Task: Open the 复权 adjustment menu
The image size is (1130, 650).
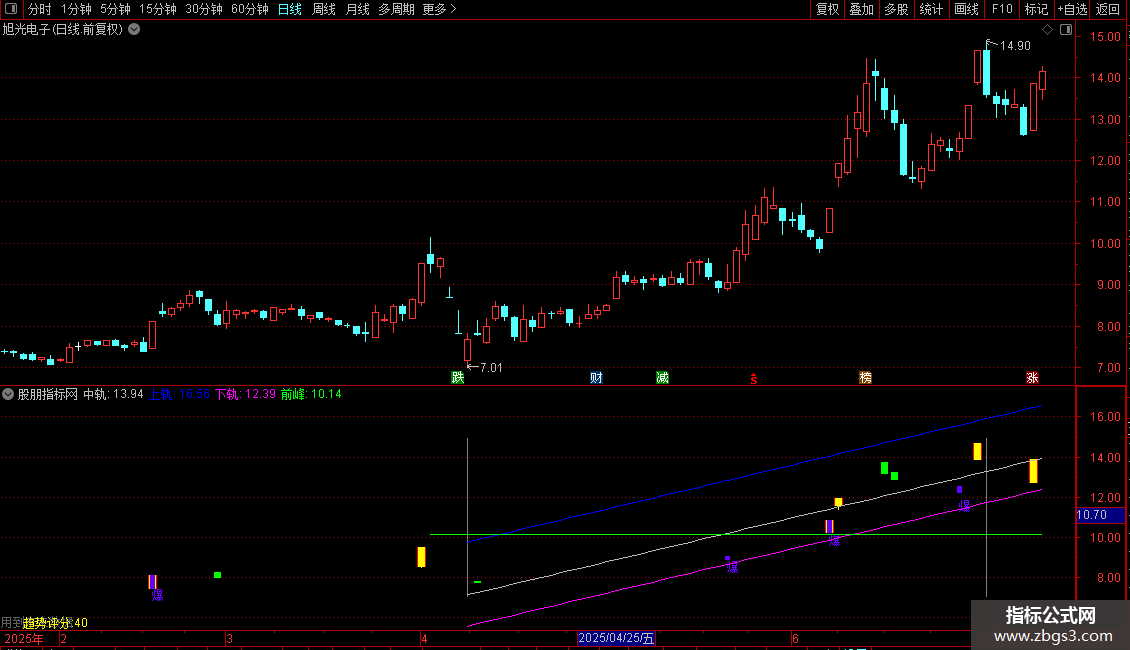Action: [x=827, y=9]
